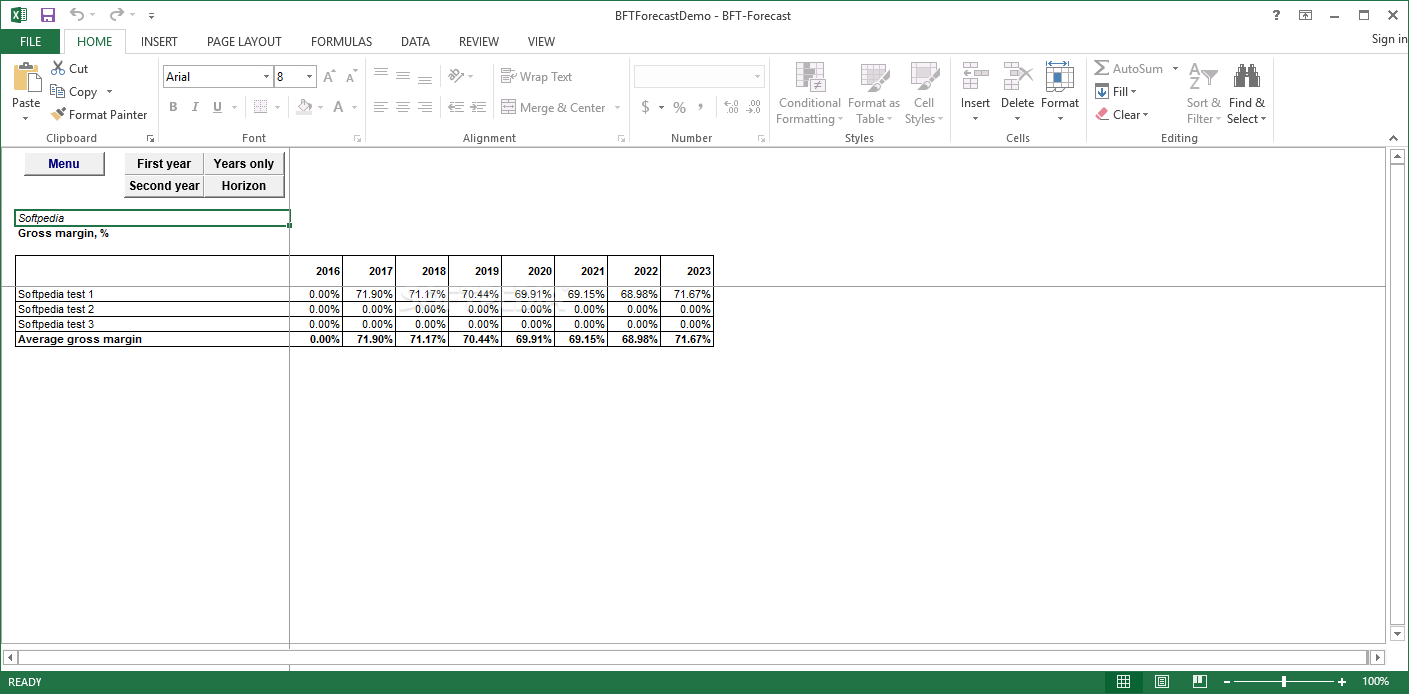Open the FILE tab

31,42
